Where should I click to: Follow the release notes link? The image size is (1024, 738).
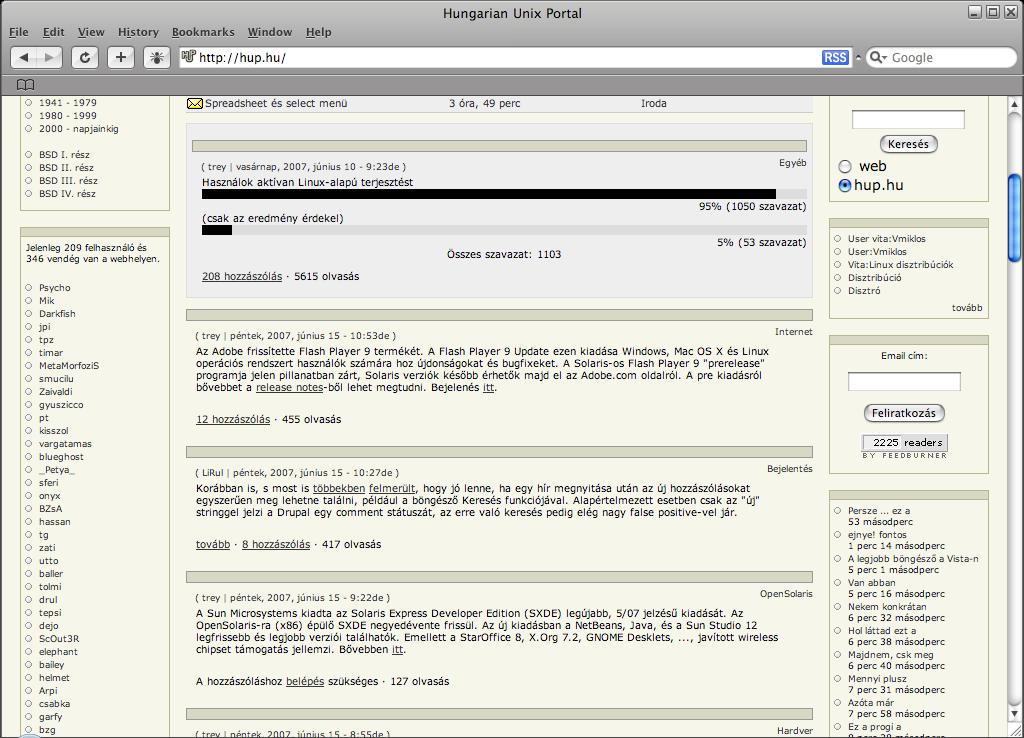click(x=289, y=387)
